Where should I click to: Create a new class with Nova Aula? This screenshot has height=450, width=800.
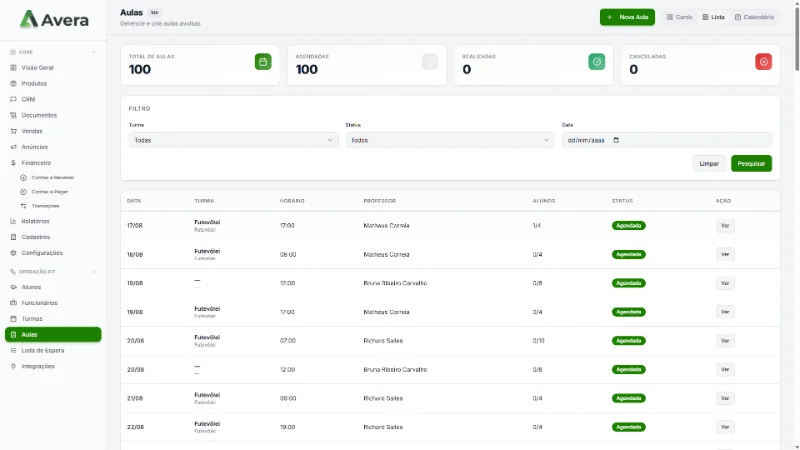pyautogui.click(x=627, y=17)
